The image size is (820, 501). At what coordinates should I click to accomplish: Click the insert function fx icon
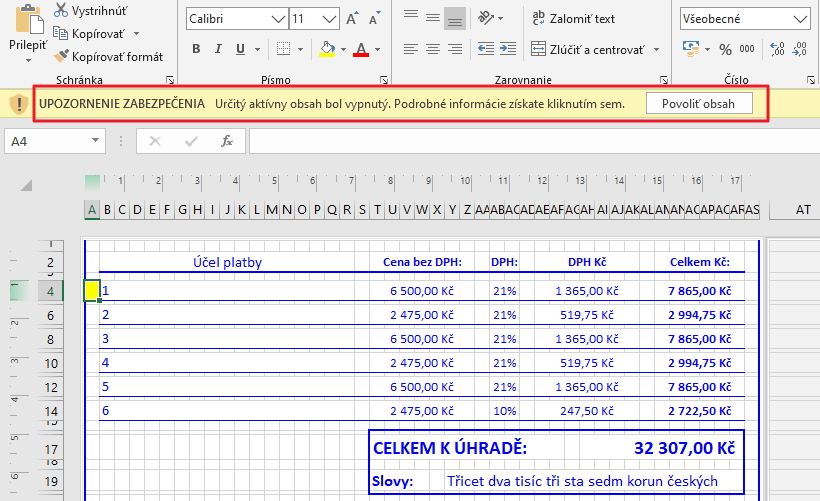tap(227, 141)
